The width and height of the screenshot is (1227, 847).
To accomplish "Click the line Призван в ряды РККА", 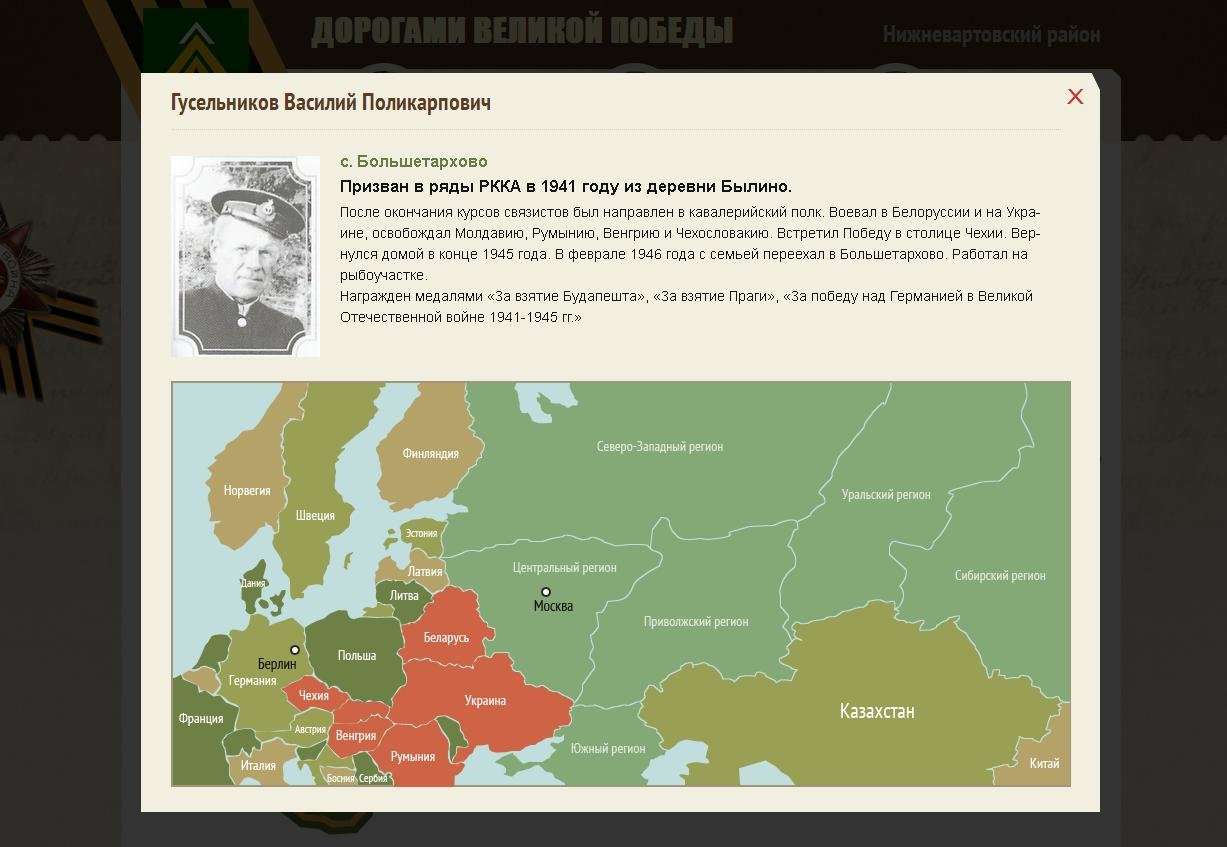I will pos(566,186).
